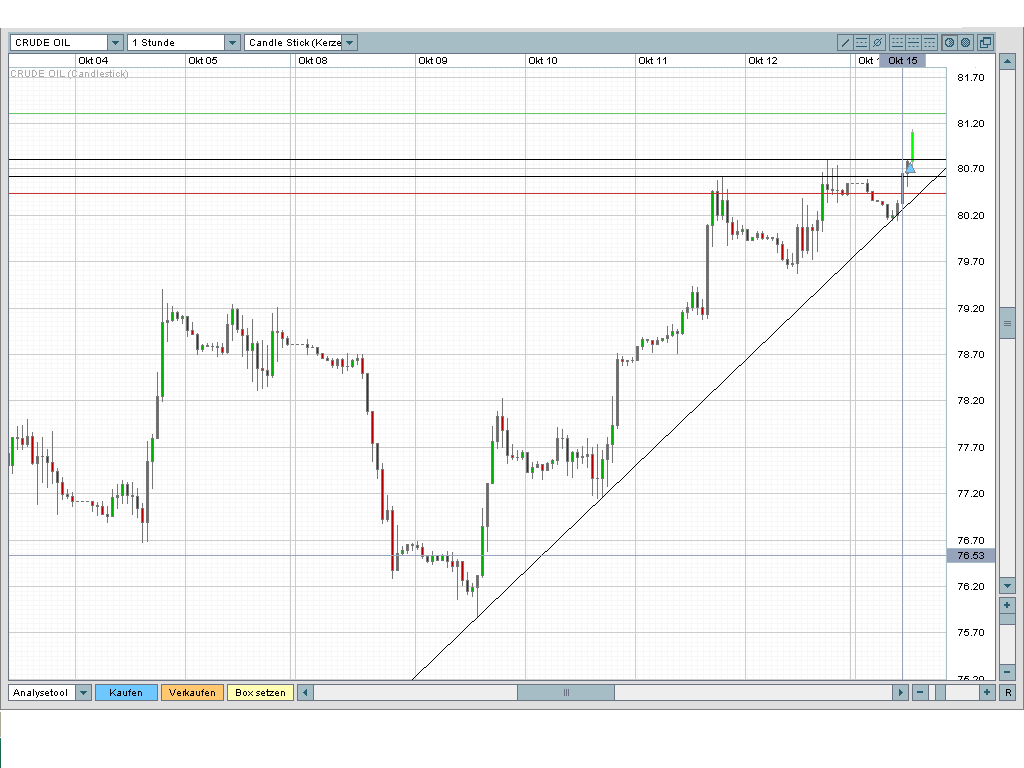The width and height of the screenshot is (1024, 768).
Task: Click the 78.20 price axis label
Action: click(970, 400)
